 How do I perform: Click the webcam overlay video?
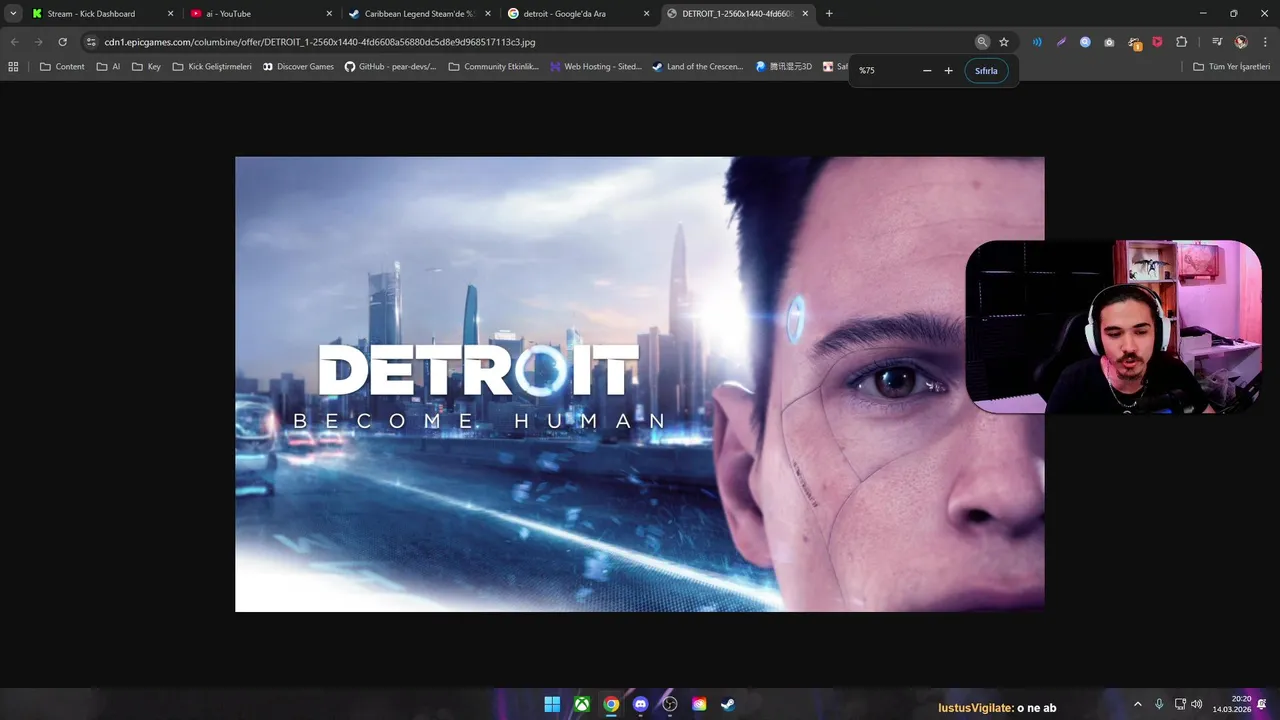pyautogui.click(x=1114, y=327)
